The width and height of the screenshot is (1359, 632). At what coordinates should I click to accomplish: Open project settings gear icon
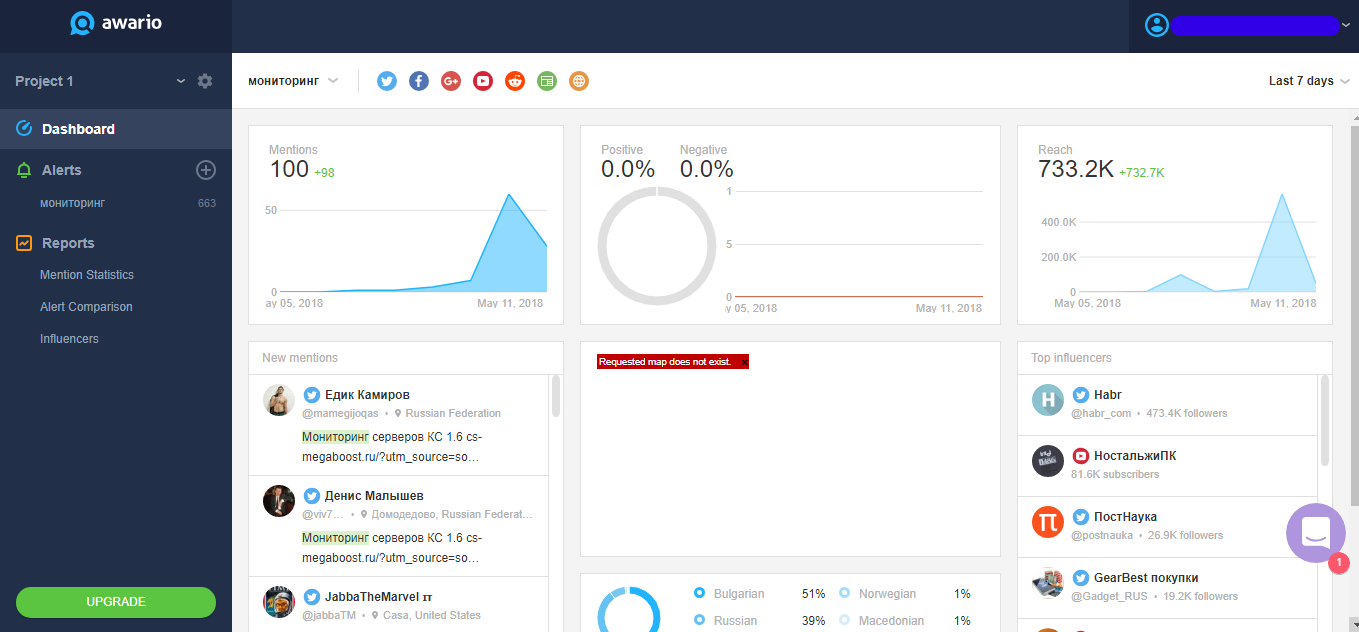(205, 81)
